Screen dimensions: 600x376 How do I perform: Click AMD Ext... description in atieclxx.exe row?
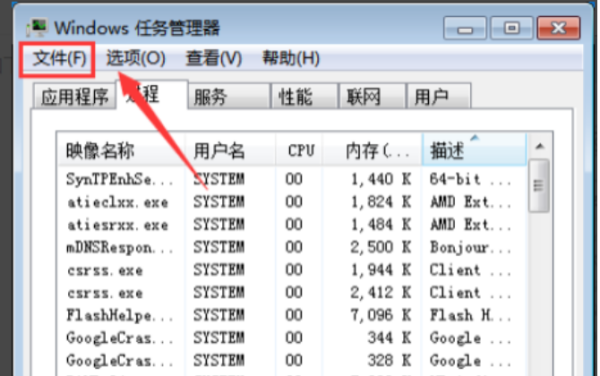[470, 202]
